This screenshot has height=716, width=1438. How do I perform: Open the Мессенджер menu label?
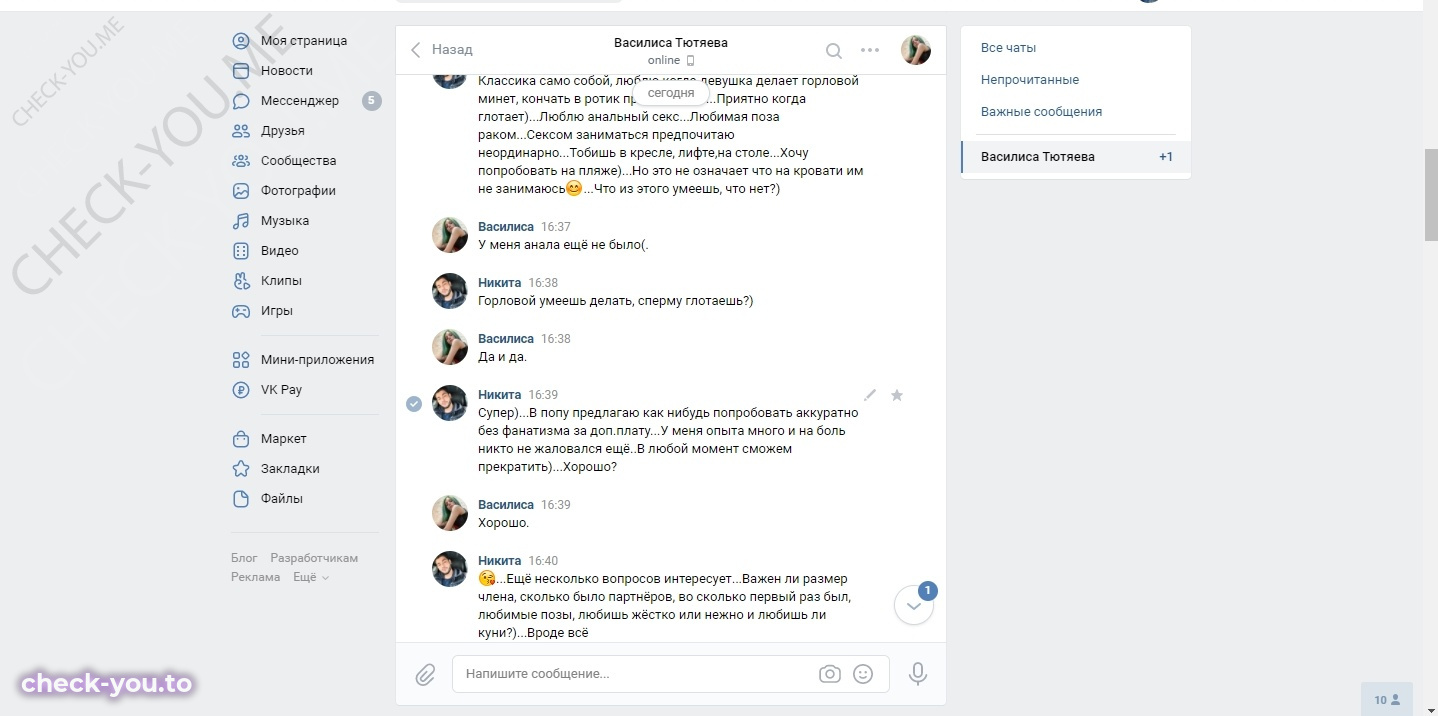tap(300, 101)
